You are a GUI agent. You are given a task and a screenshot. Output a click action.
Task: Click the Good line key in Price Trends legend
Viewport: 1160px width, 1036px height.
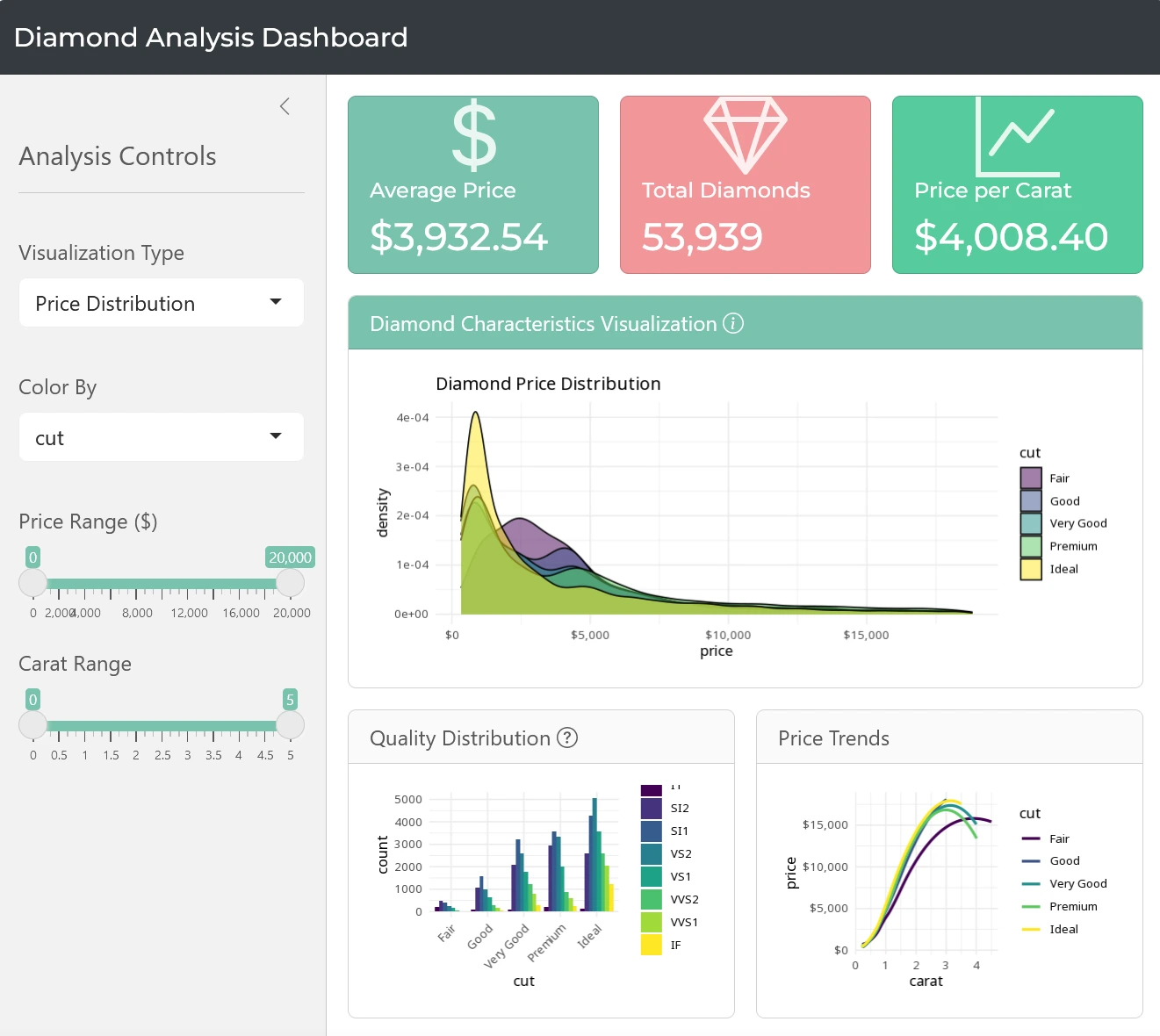[1031, 861]
